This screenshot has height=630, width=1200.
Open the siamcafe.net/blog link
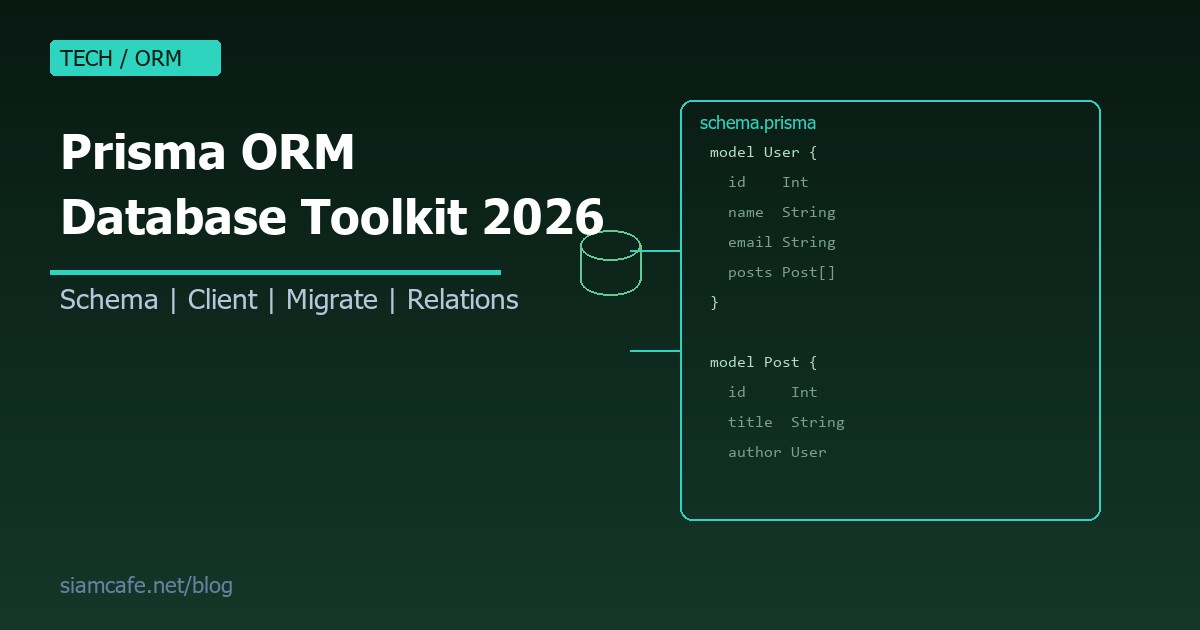(146, 585)
